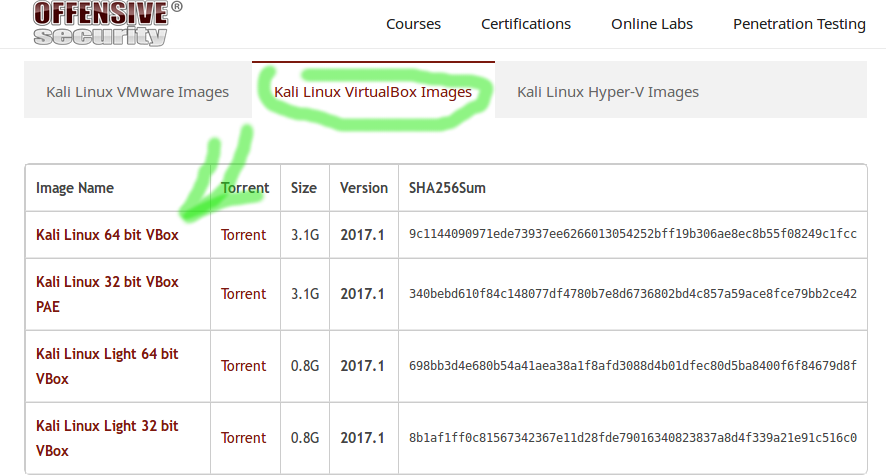Click the Offensive Security logo

108,23
